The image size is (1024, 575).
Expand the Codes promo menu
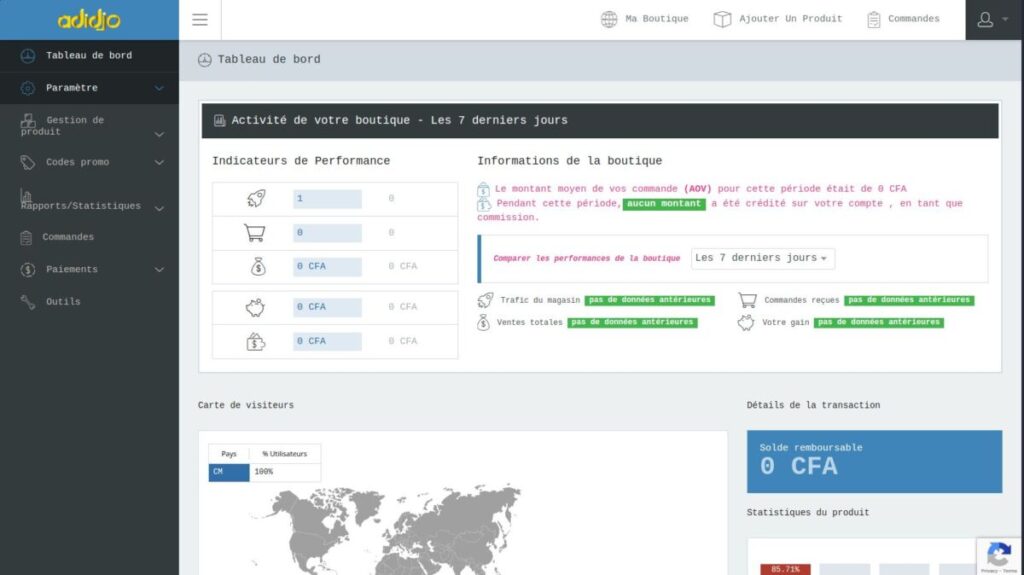click(x=88, y=162)
